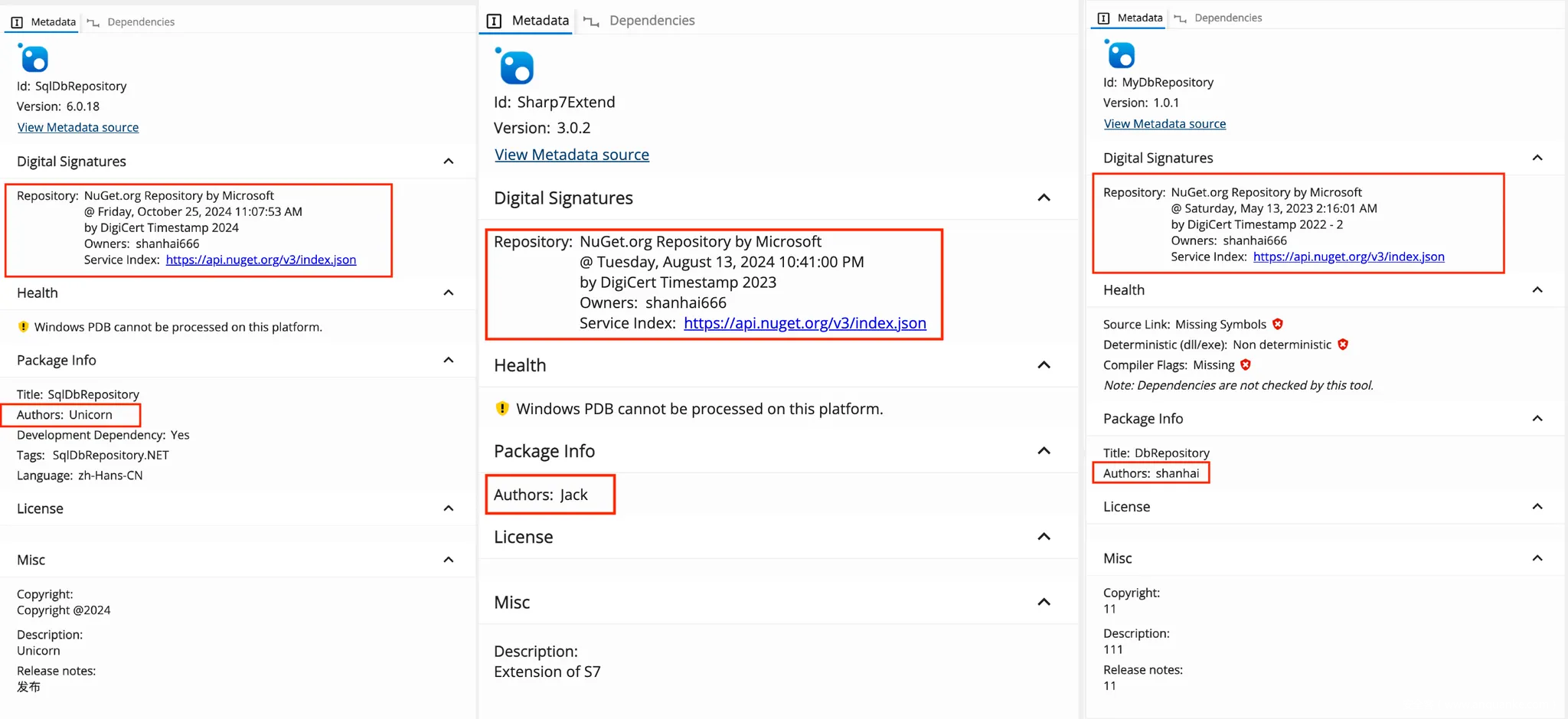
Task: Click yellow PDB warning icon in Sharp7Extend panel
Action: coord(502,409)
